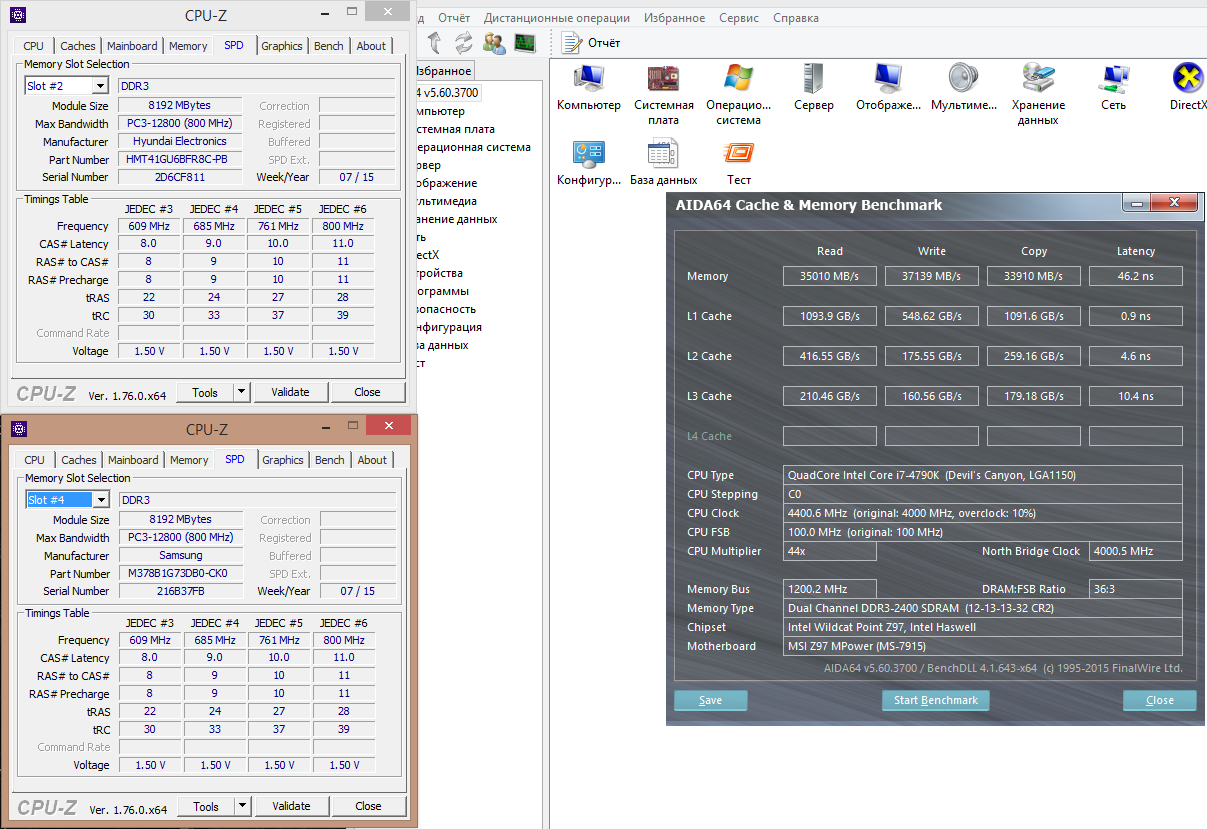
Task: Click the Отчёт report toolbar button
Action: 590,43
